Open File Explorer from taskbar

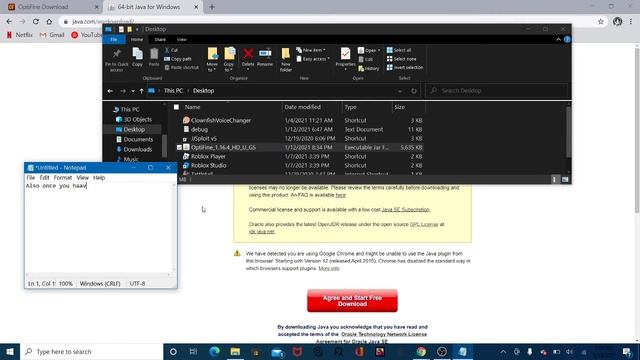(235, 352)
